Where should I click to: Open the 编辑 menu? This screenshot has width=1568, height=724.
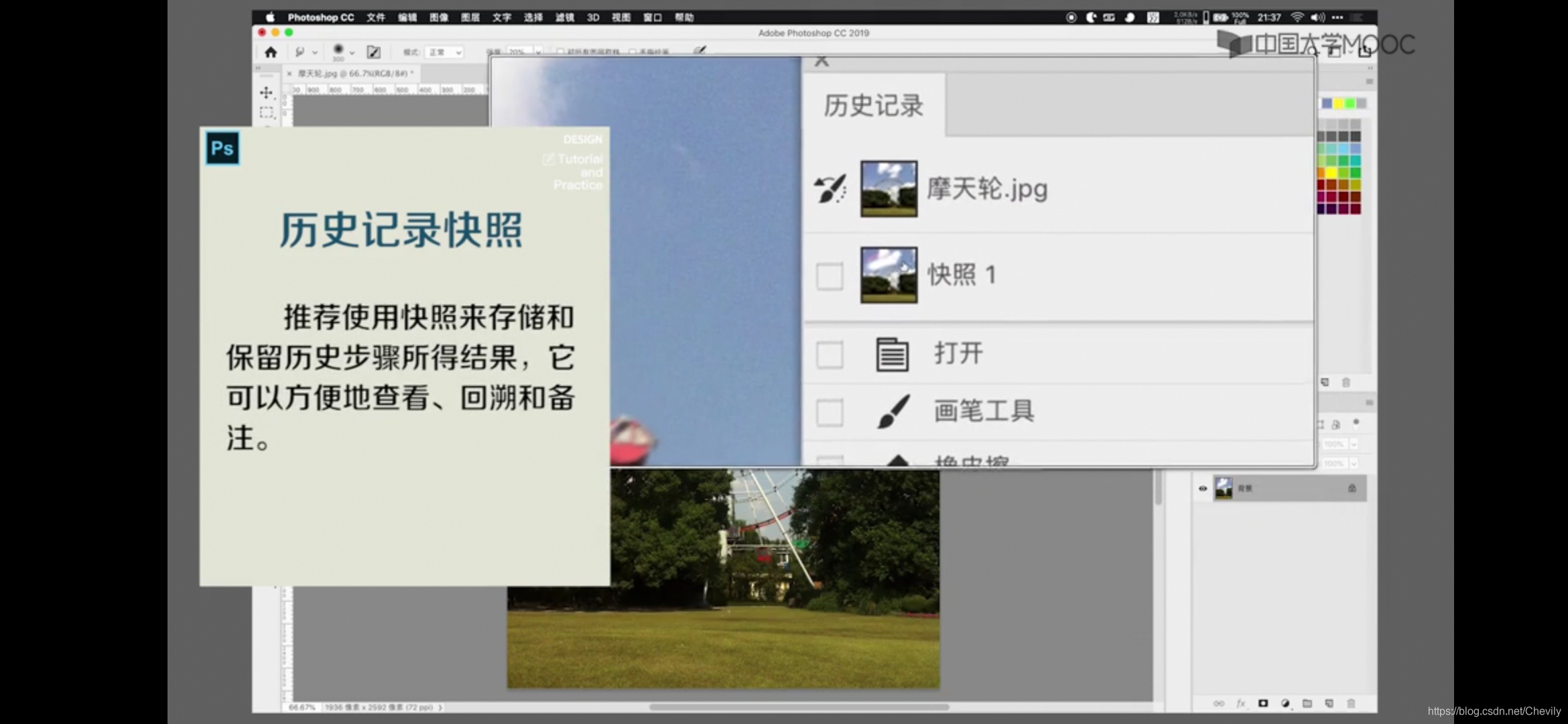coord(407,17)
